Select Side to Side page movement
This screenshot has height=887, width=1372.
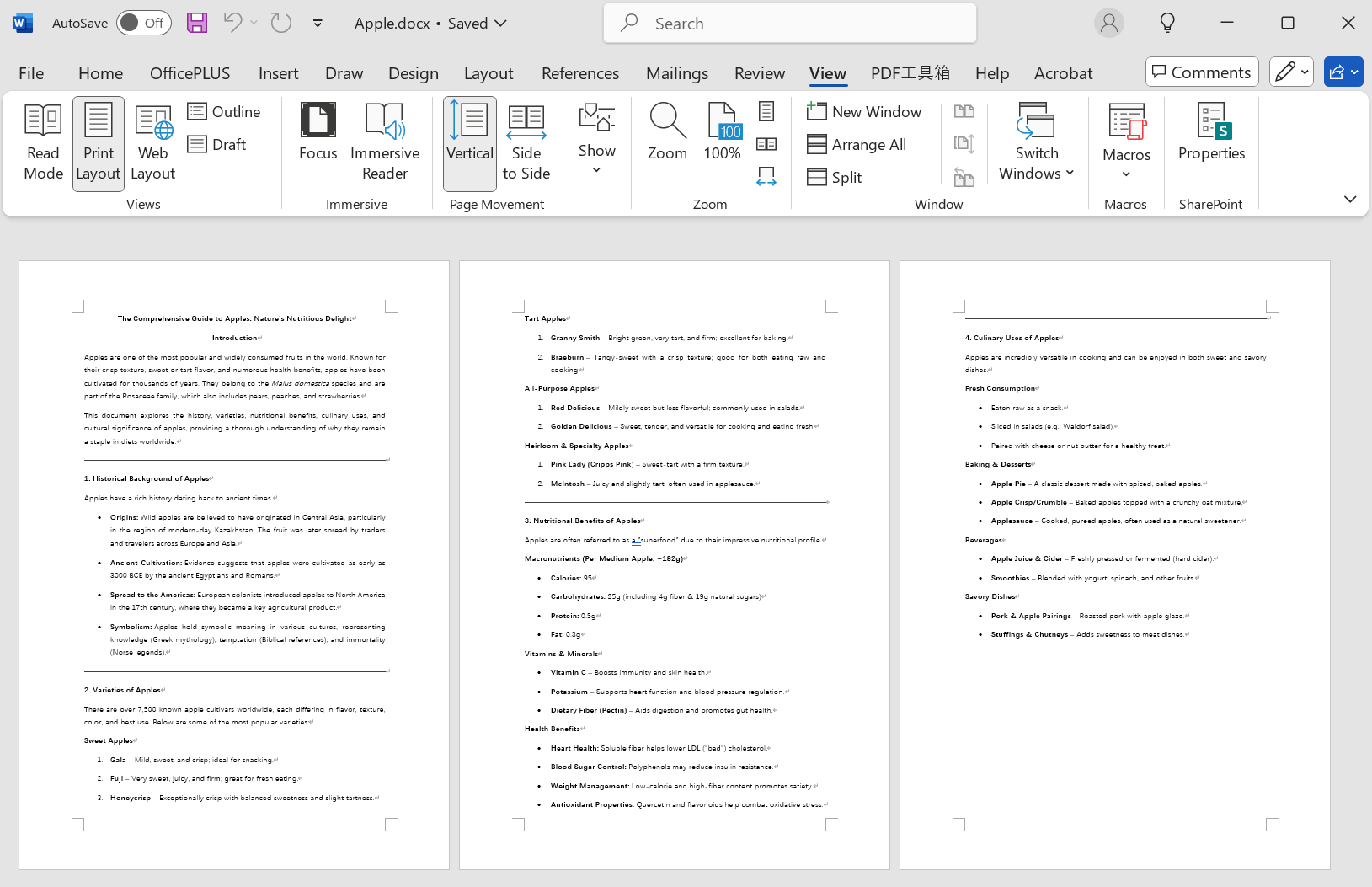[x=526, y=142]
